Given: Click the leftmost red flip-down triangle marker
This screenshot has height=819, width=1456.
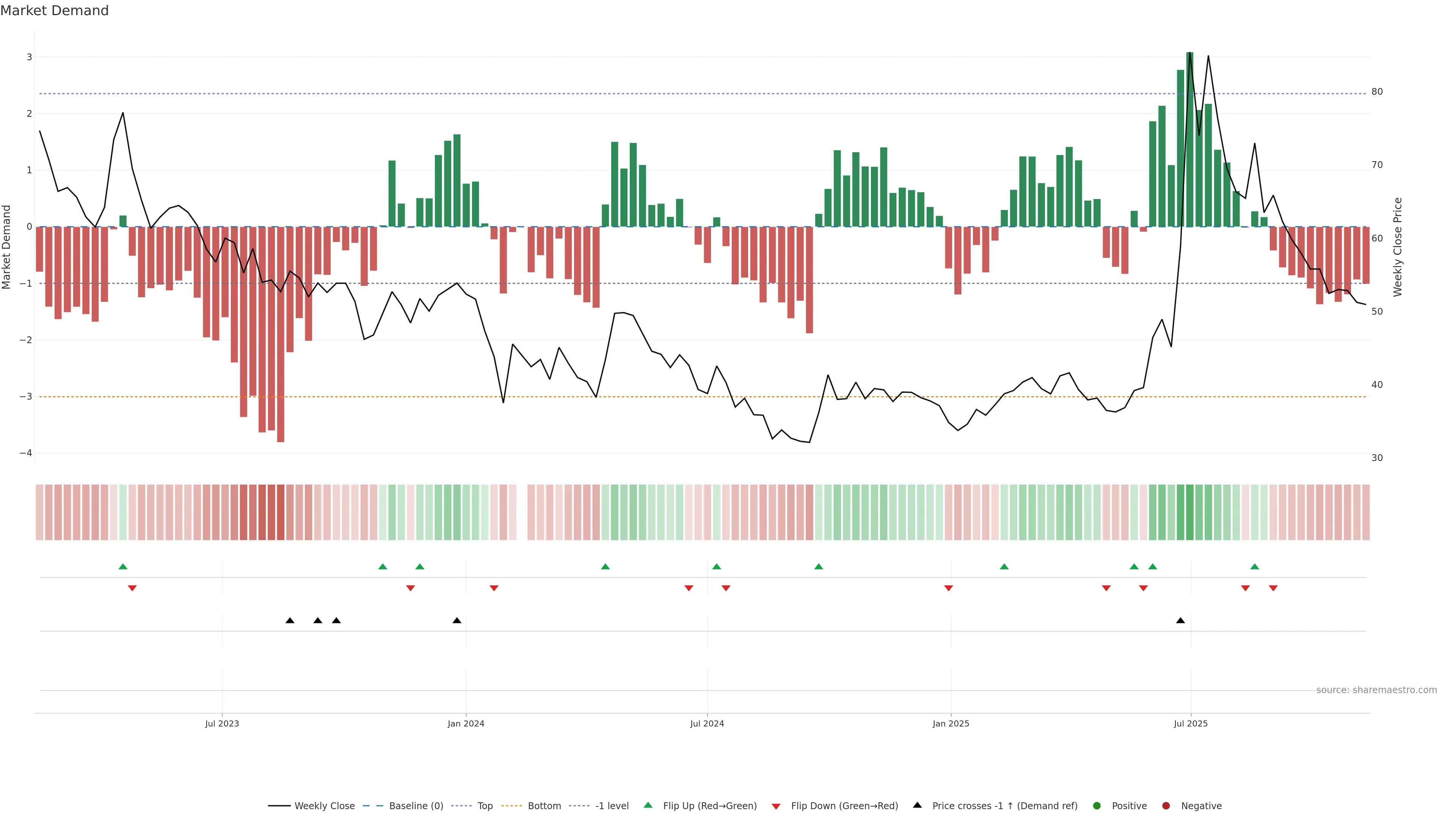Looking at the screenshot, I should click(132, 588).
